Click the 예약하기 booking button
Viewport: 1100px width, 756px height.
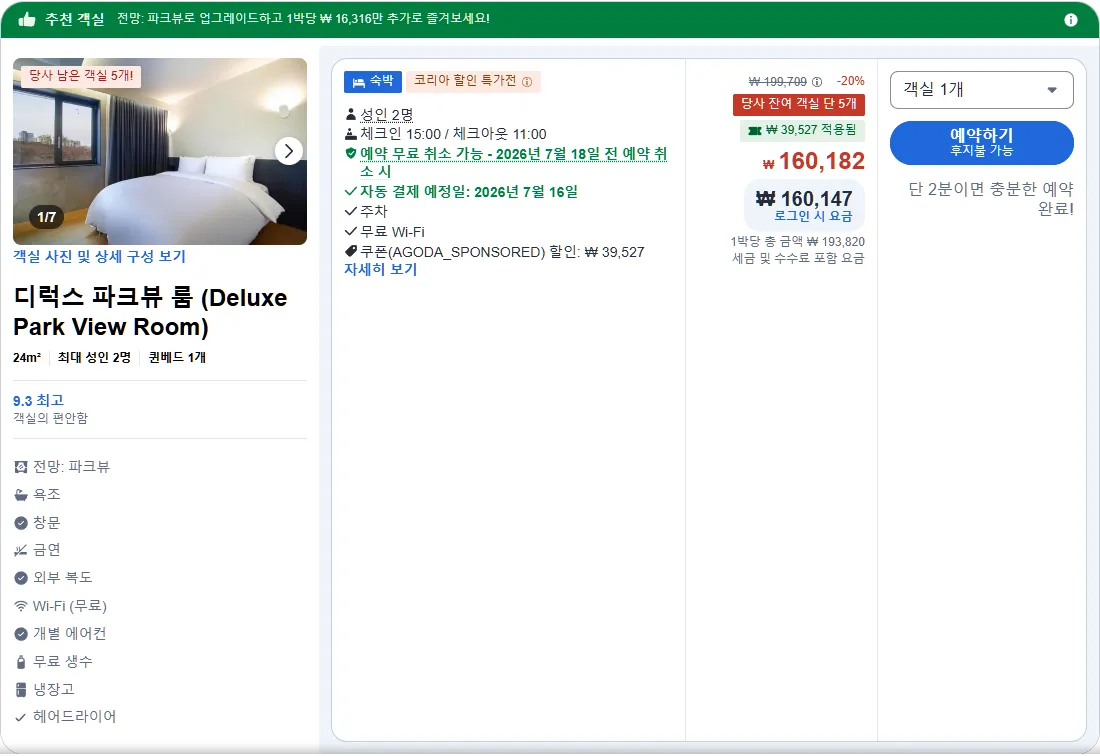coord(981,142)
